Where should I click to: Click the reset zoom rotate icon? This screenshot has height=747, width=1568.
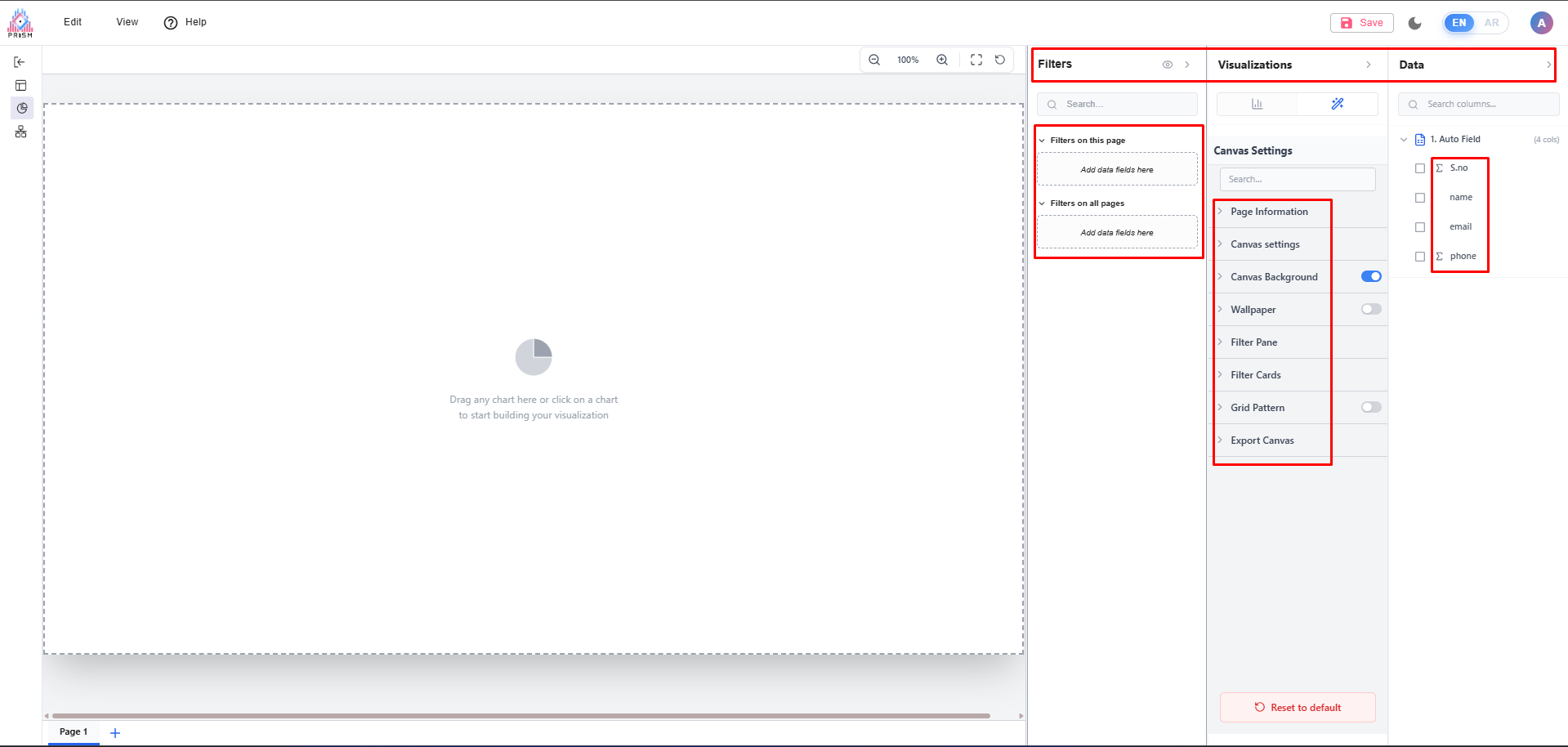[1000, 60]
